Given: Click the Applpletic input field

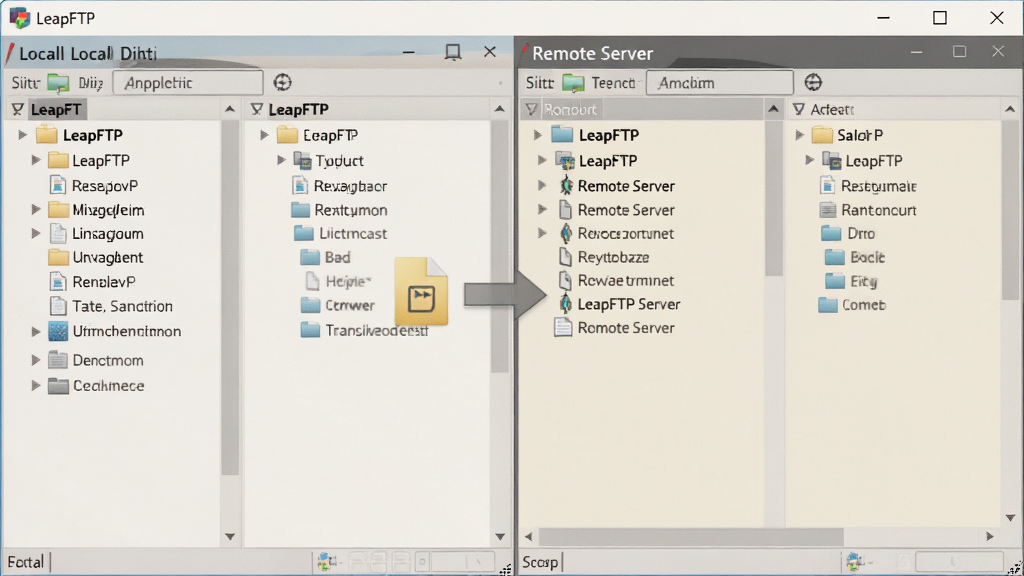Looking at the screenshot, I should coord(188,83).
